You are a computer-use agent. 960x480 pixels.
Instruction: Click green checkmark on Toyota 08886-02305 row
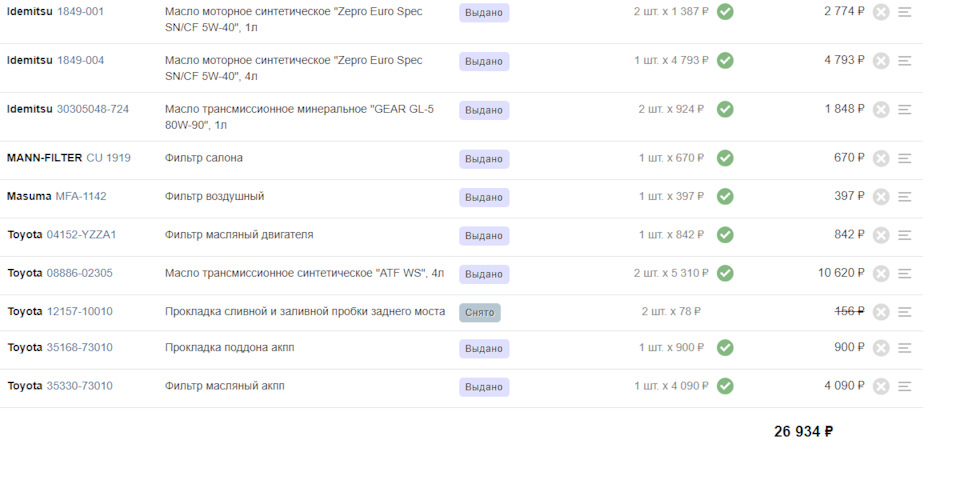pos(725,273)
